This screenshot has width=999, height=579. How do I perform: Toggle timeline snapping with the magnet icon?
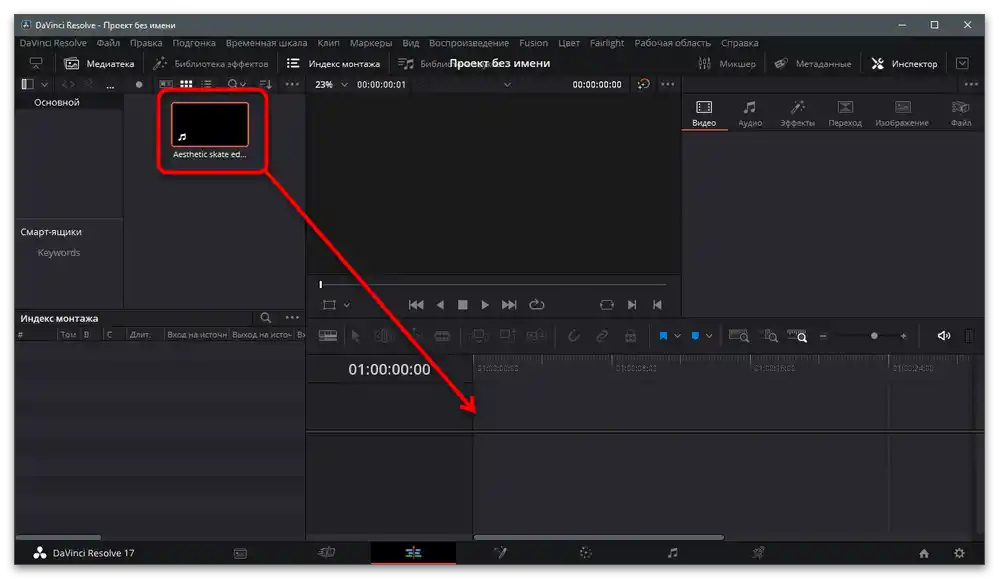[573, 336]
